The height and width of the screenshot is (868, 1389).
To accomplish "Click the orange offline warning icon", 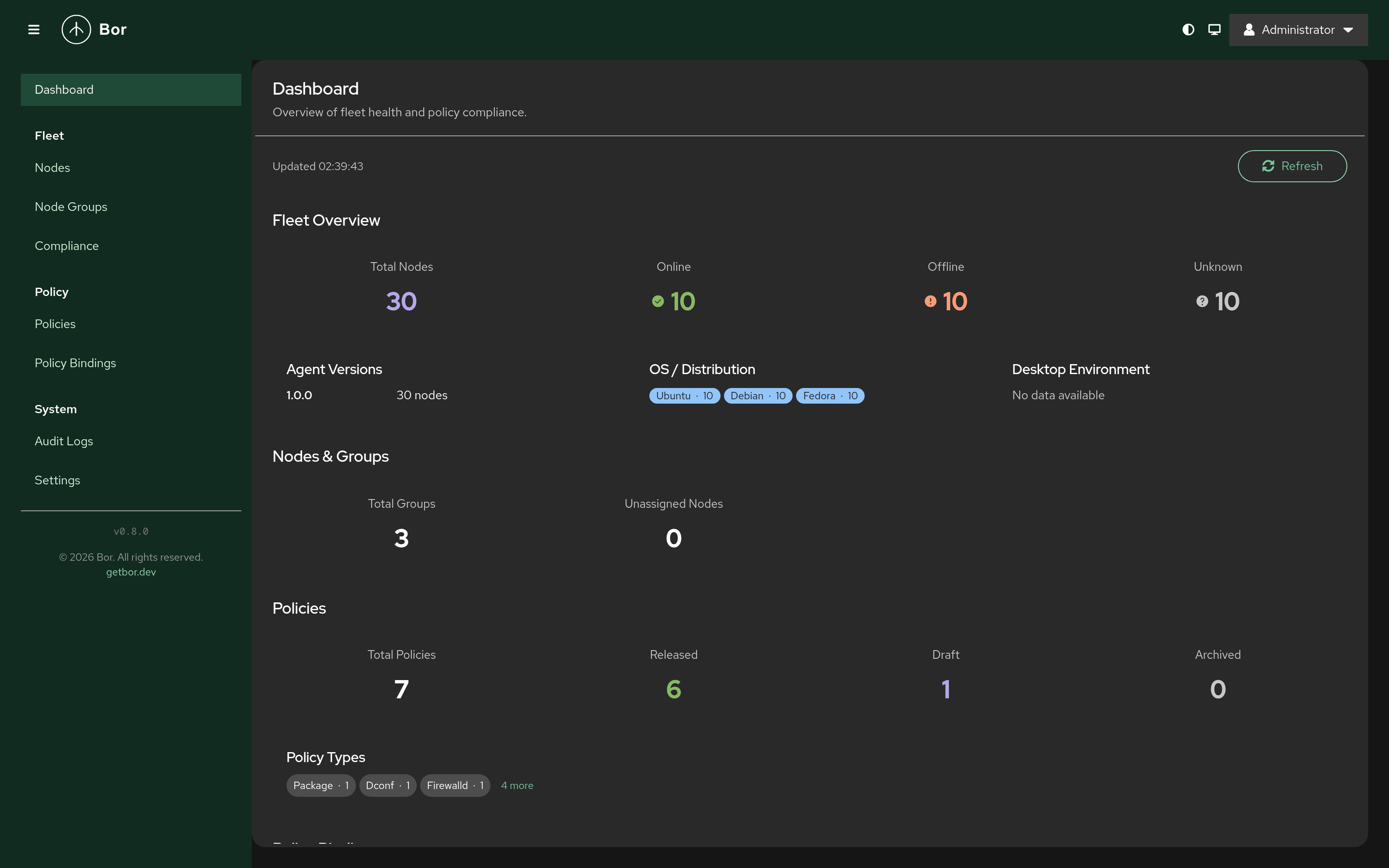I will 930,301.
